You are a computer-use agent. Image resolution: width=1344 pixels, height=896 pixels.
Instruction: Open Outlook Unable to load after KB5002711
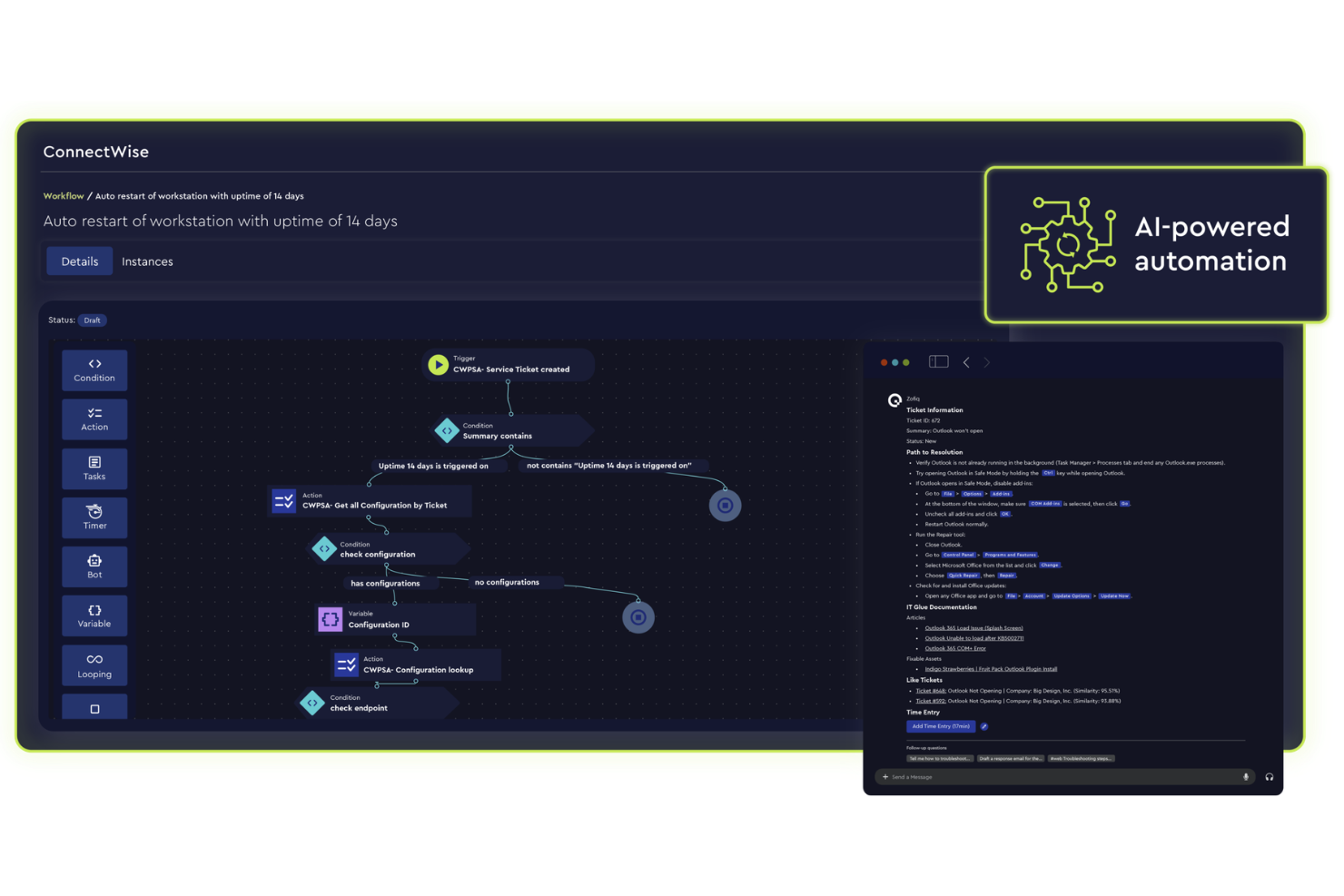coord(973,638)
